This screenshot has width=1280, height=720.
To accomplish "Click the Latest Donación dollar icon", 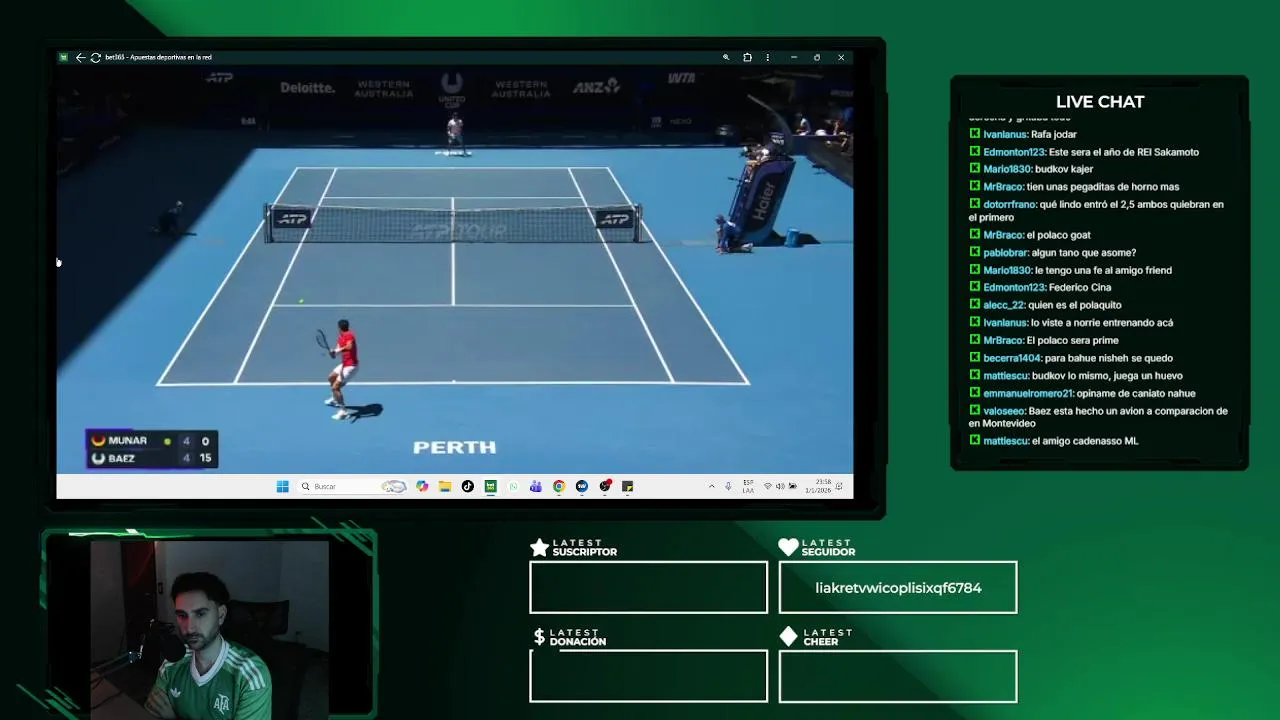I will point(539,637).
